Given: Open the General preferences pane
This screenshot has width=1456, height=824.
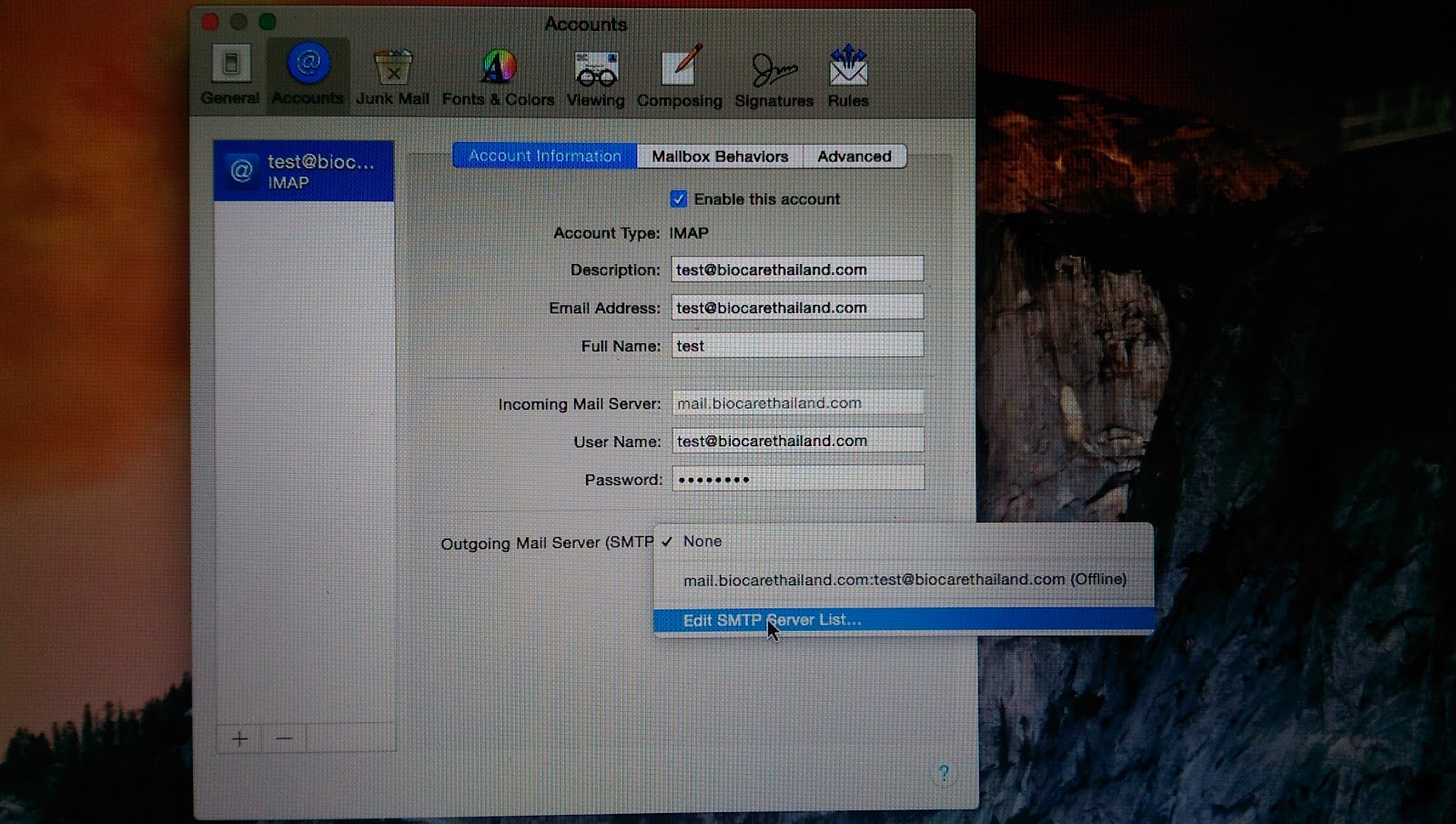Looking at the screenshot, I should coord(230,76).
